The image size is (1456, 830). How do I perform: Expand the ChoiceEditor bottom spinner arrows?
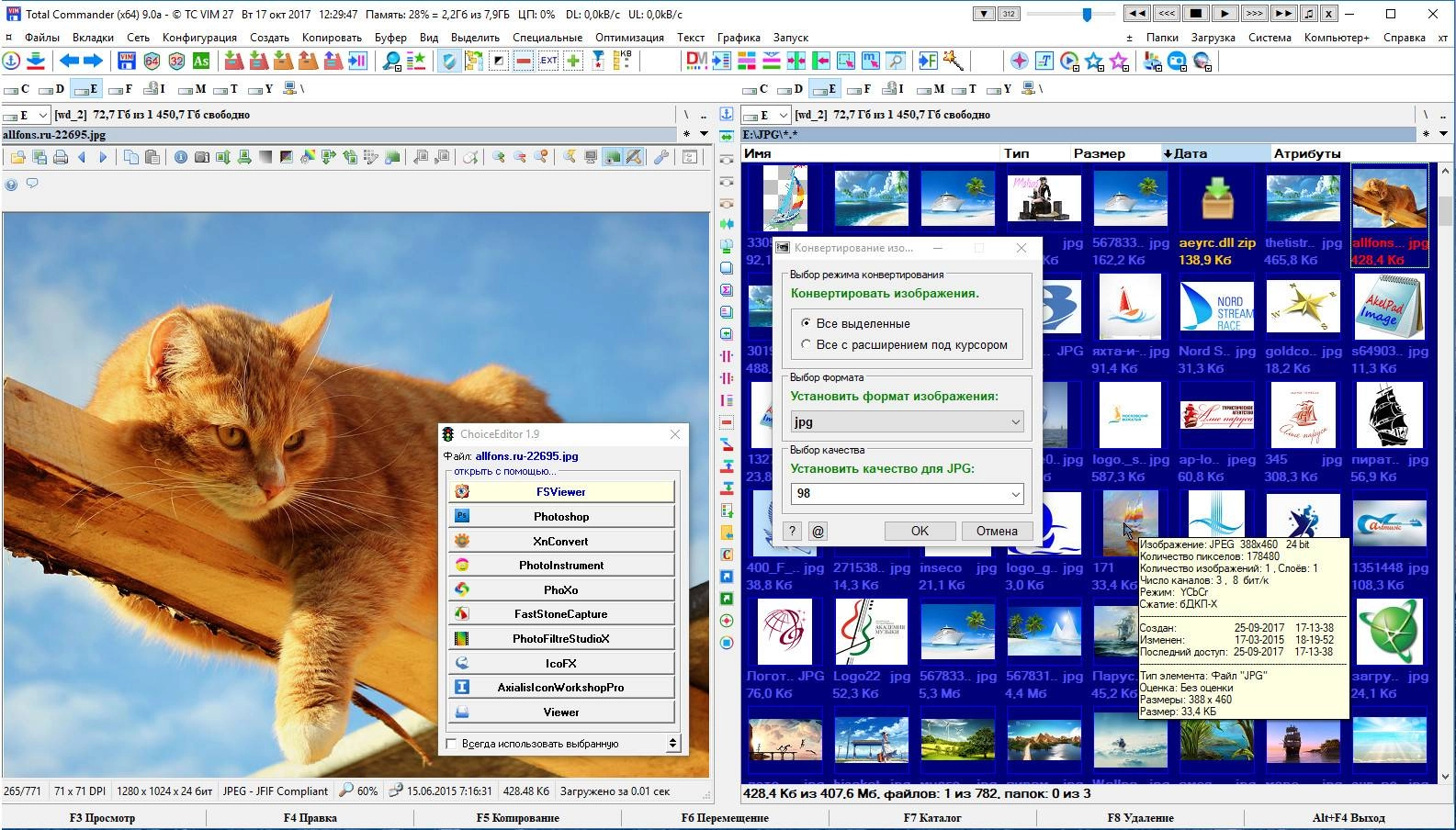click(673, 744)
